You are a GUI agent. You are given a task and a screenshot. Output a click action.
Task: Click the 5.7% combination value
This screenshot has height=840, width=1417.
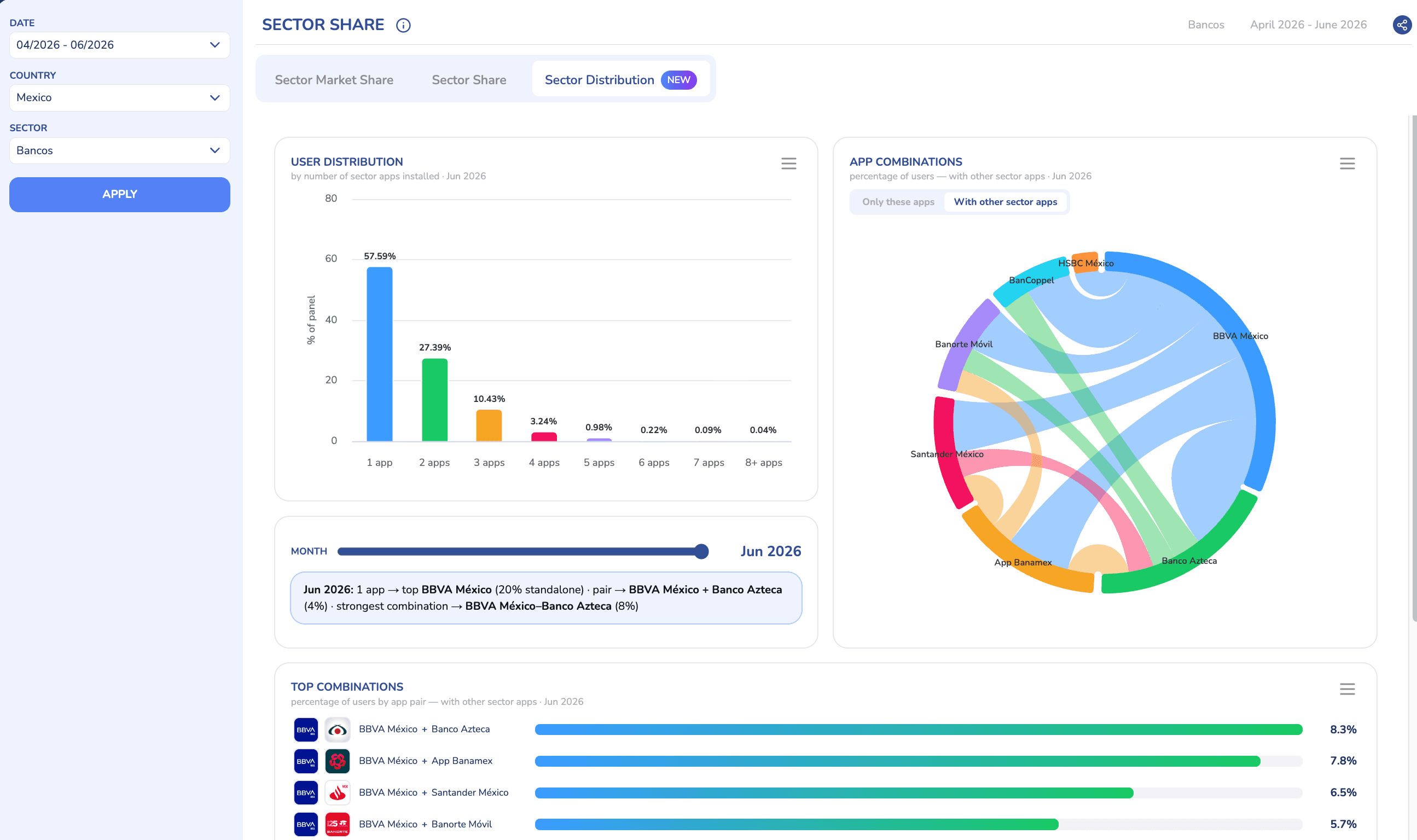coord(1343,825)
